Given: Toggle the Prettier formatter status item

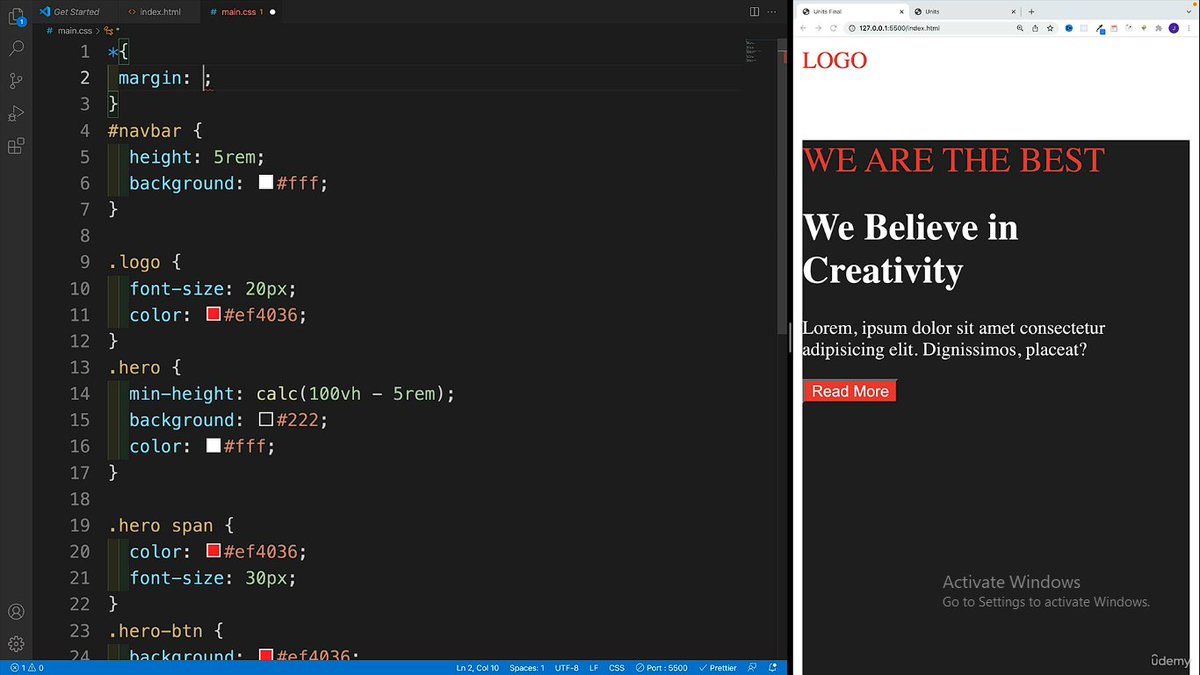Looking at the screenshot, I should pyautogui.click(x=717, y=667).
